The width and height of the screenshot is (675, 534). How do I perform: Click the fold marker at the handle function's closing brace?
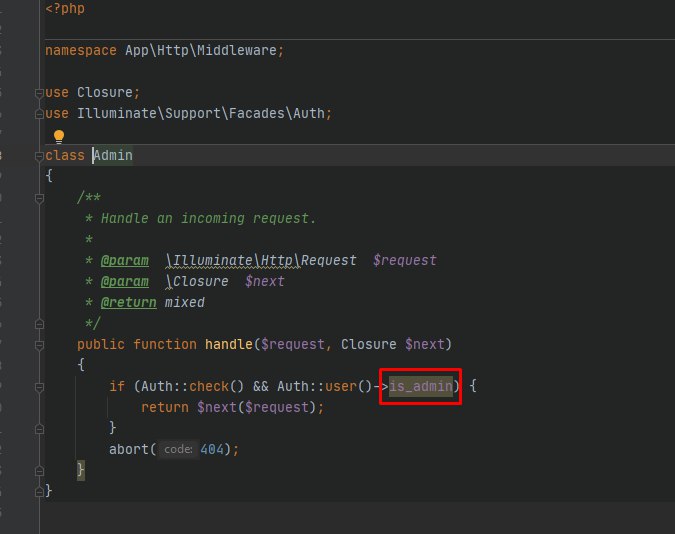coord(39,471)
